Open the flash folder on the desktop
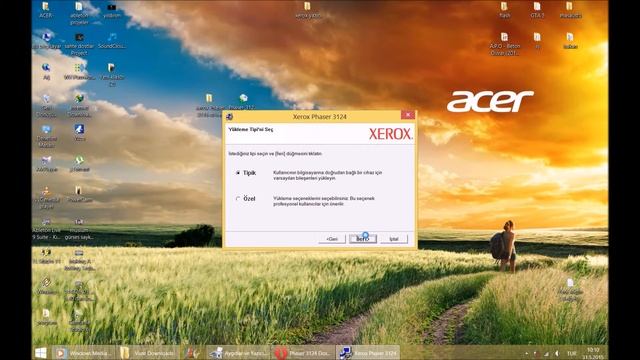The image size is (640, 360). (504, 10)
